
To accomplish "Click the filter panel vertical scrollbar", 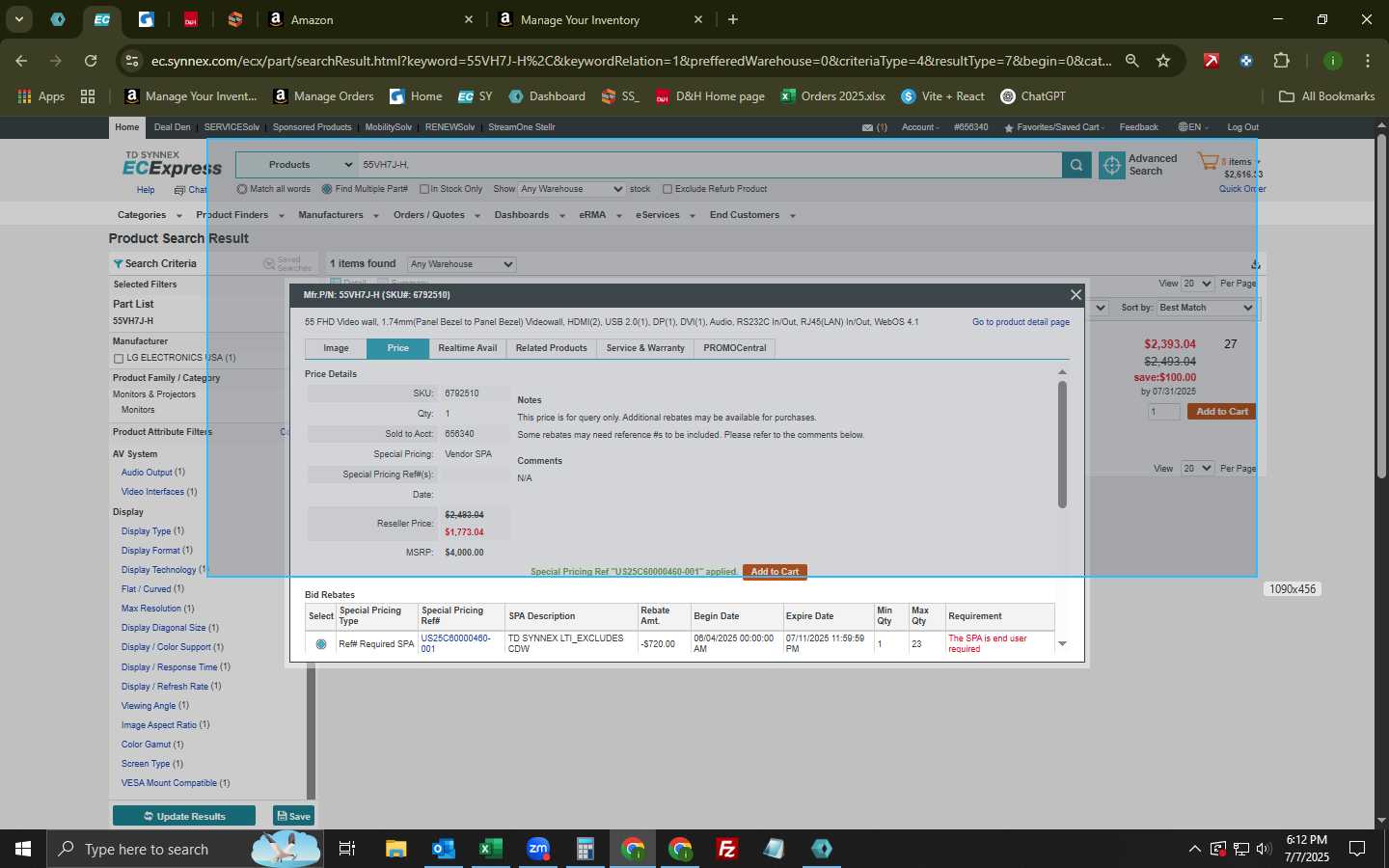I will (x=311, y=733).
